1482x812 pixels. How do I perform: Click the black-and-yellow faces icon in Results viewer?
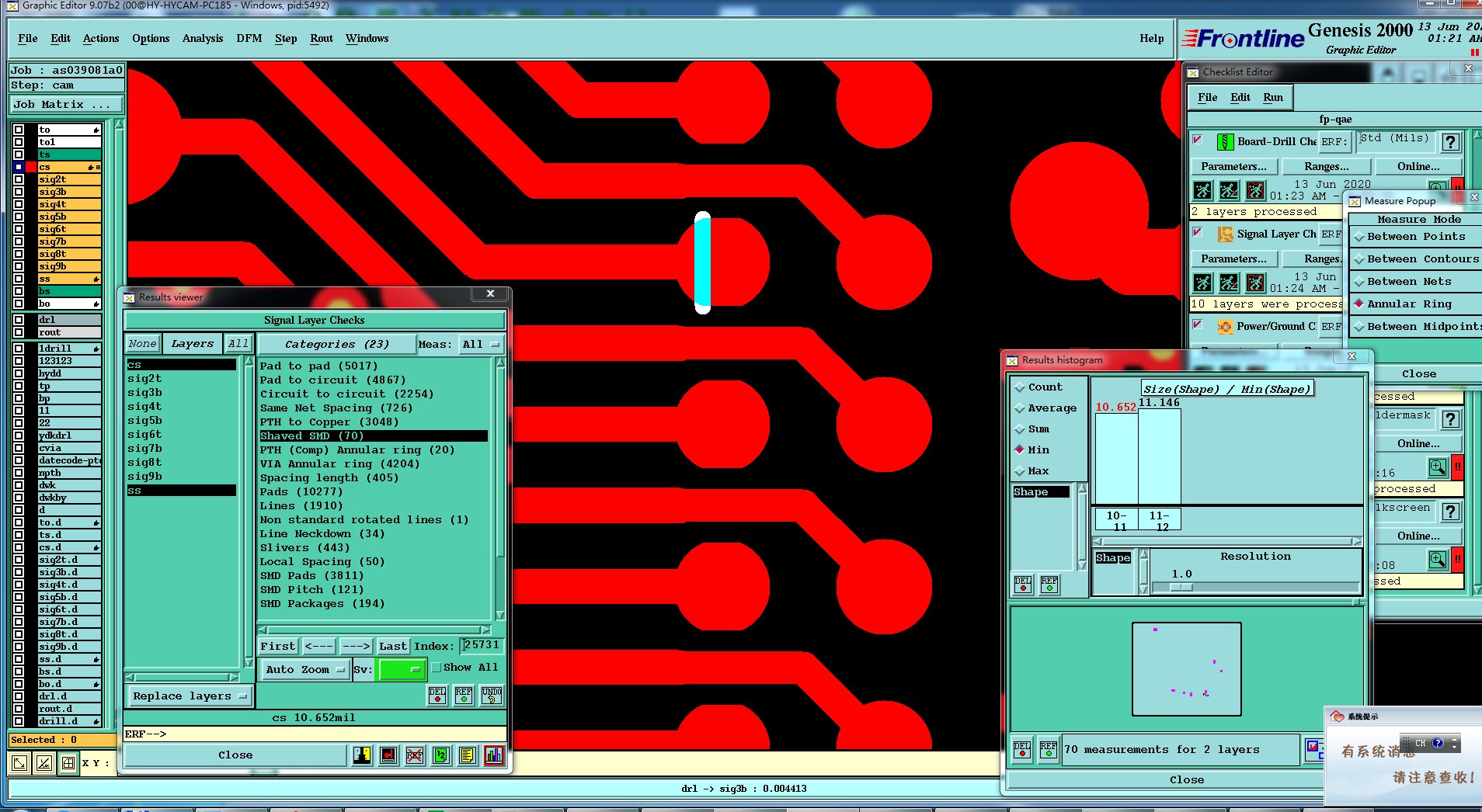pos(362,755)
